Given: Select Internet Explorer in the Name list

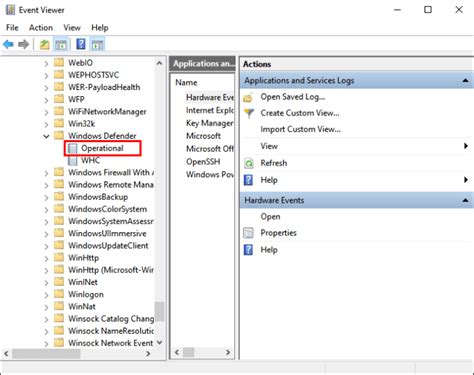Looking at the screenshot, I should point(210,110).
